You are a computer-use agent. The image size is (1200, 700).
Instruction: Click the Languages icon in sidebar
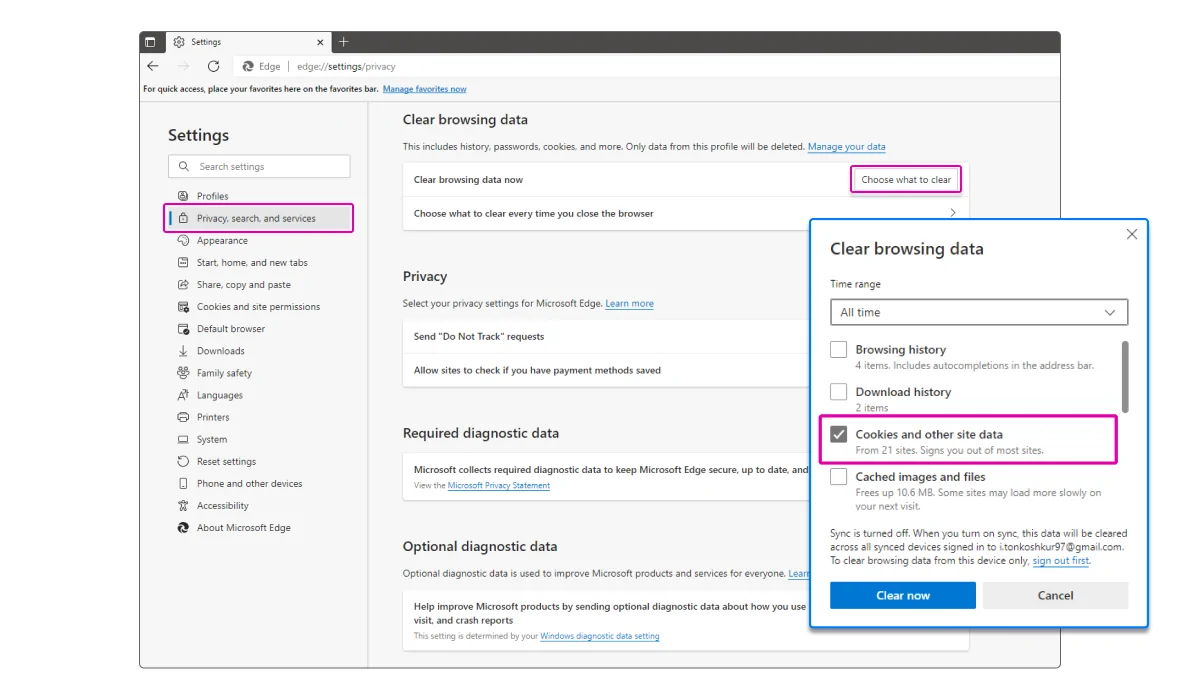pyautogui.click(x=183, y=395)
